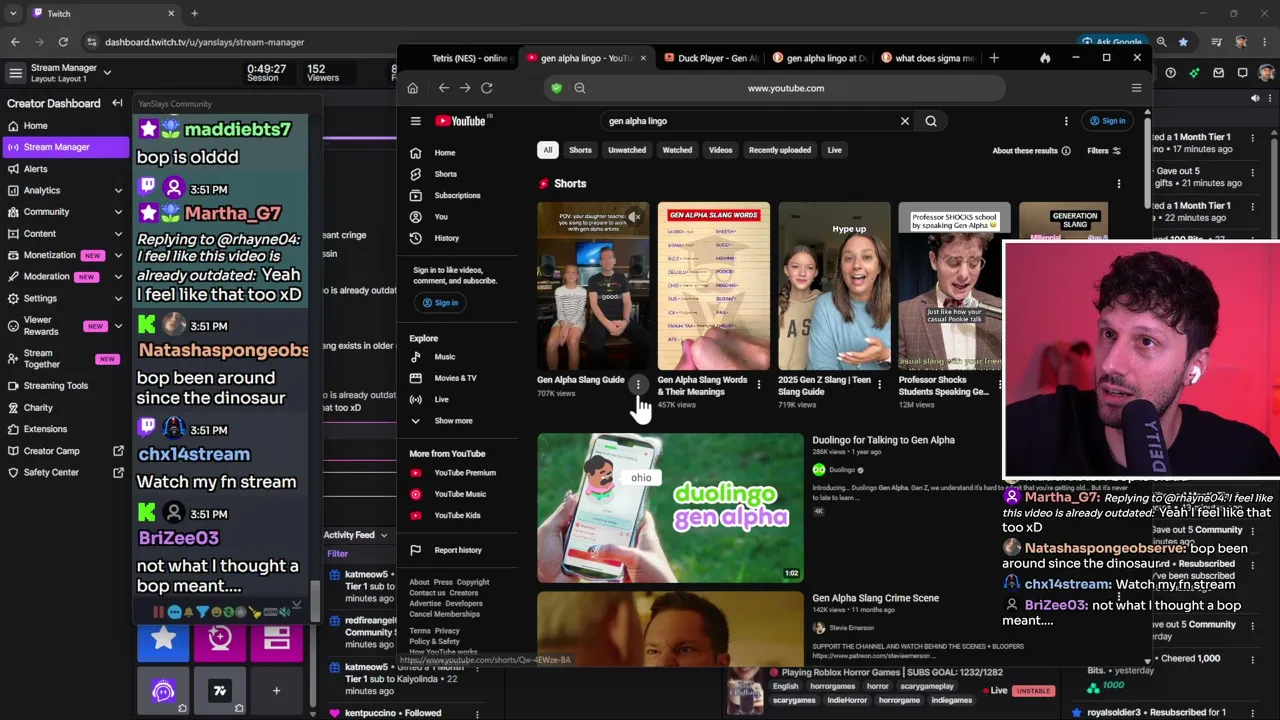
Task: Click the blue star quick action tile
Action: coord(163,639)
